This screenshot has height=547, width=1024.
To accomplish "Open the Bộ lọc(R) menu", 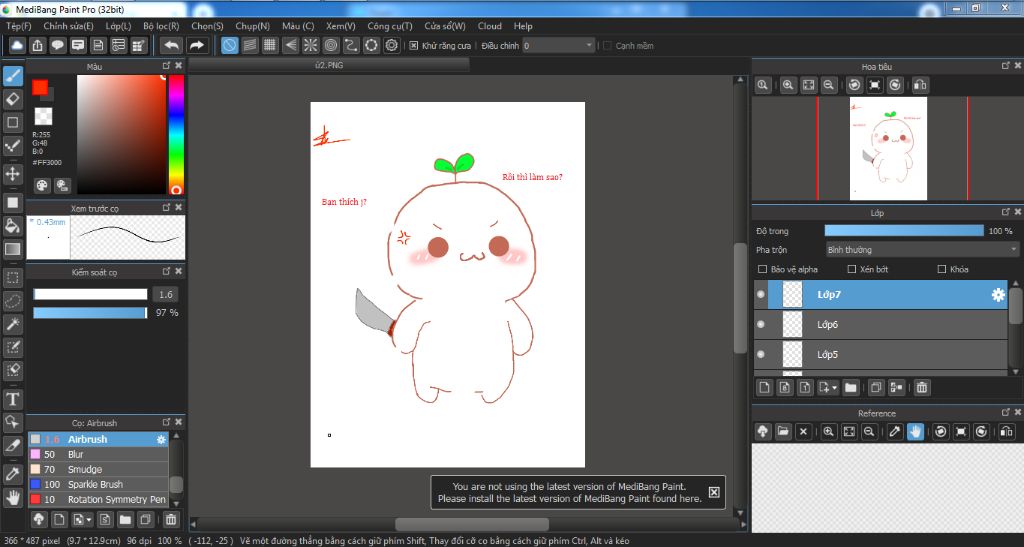I will tap(161, 26).
